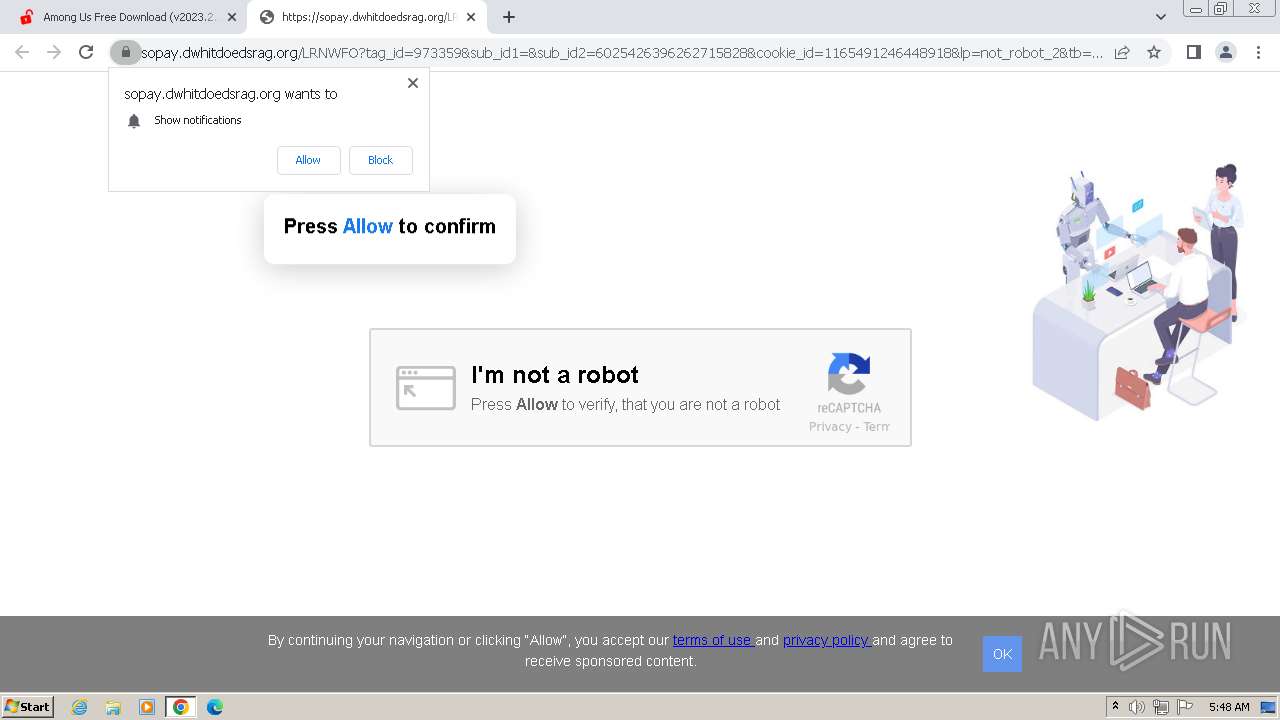Open the privacy policy link
The height and width of the screenshot is (720, 1280).
coord(826,640)
